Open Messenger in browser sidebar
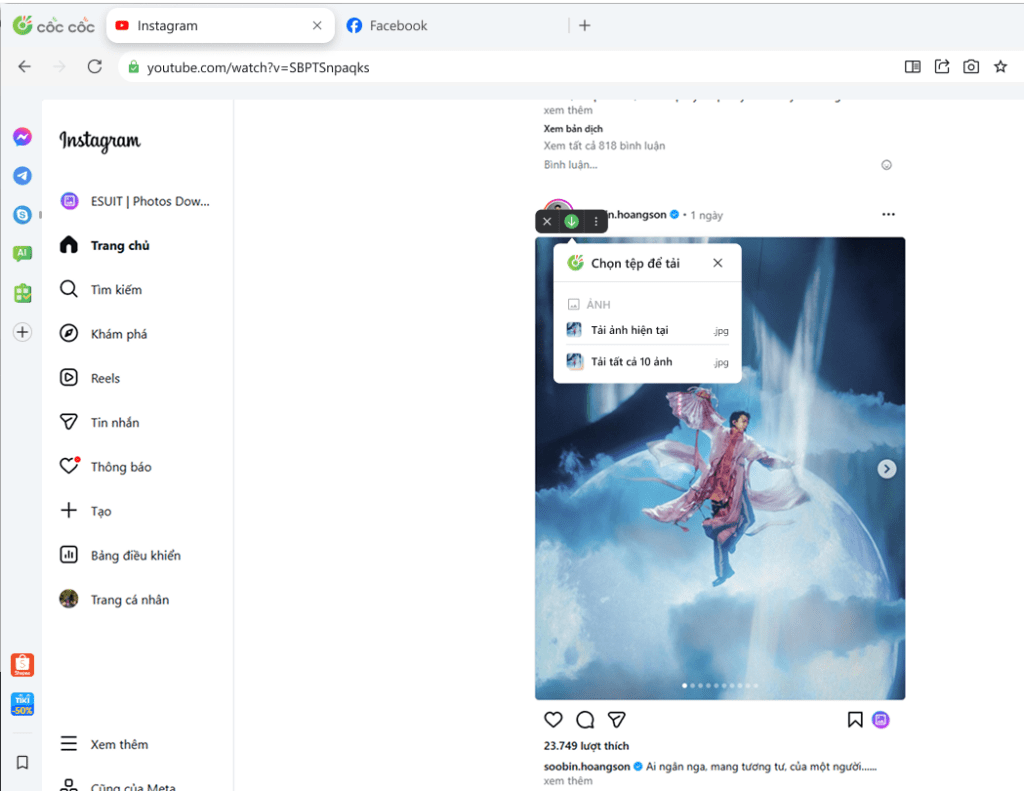The height and width of the screenshot is (791, 1024). click(22, 137)
